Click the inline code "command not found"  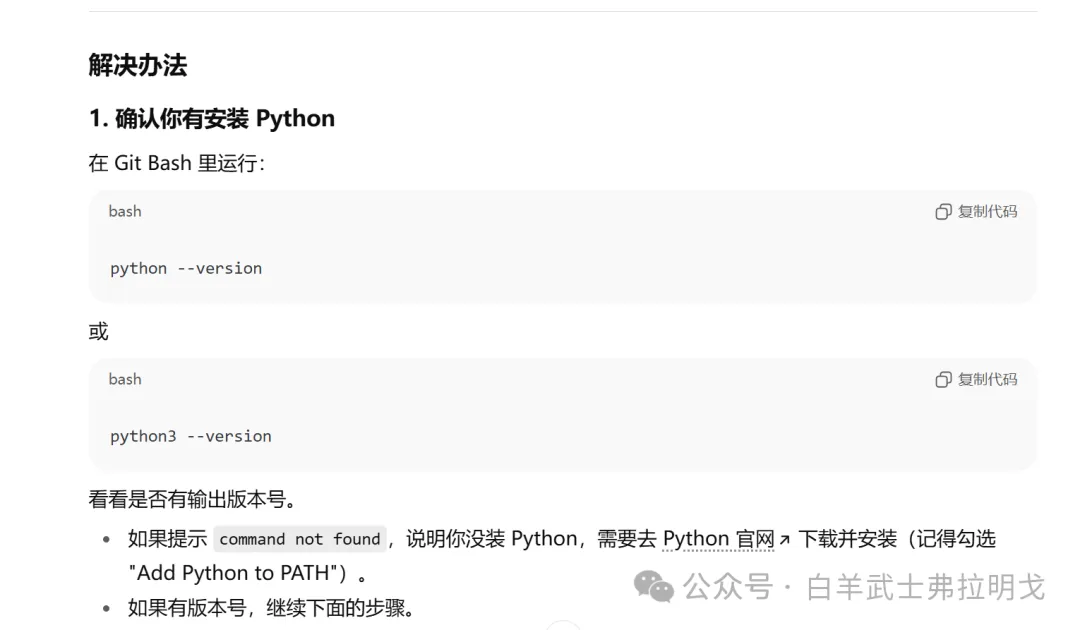point(300,539)
